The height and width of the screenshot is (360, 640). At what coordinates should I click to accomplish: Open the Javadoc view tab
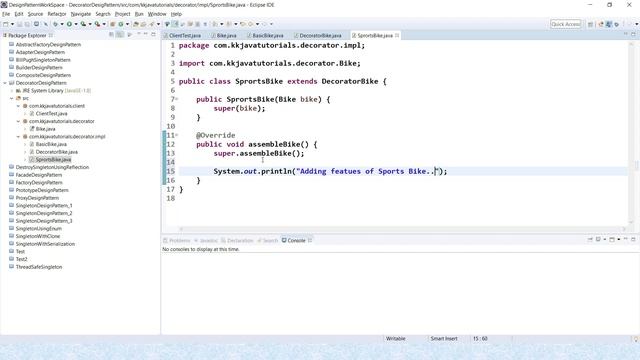click(206, 240)
